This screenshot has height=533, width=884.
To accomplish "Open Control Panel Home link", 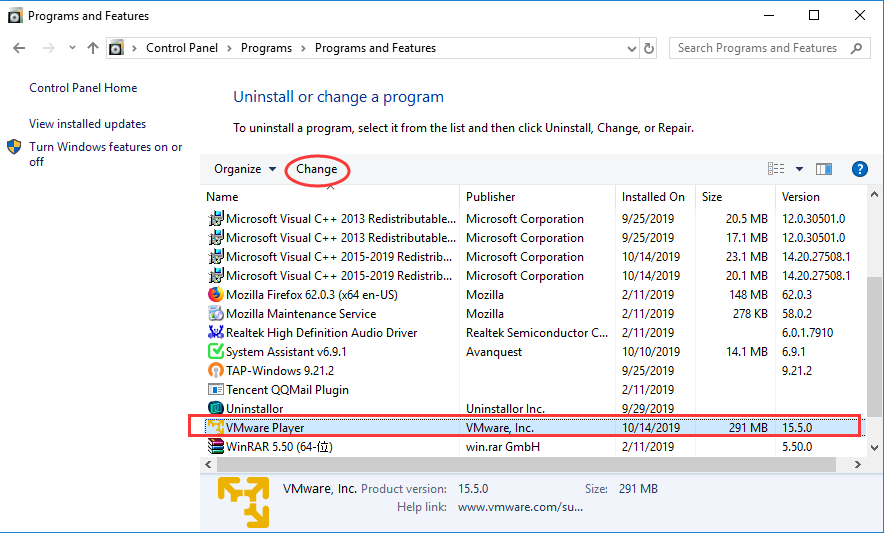I will pyautogui.click(x=83, y=87).
